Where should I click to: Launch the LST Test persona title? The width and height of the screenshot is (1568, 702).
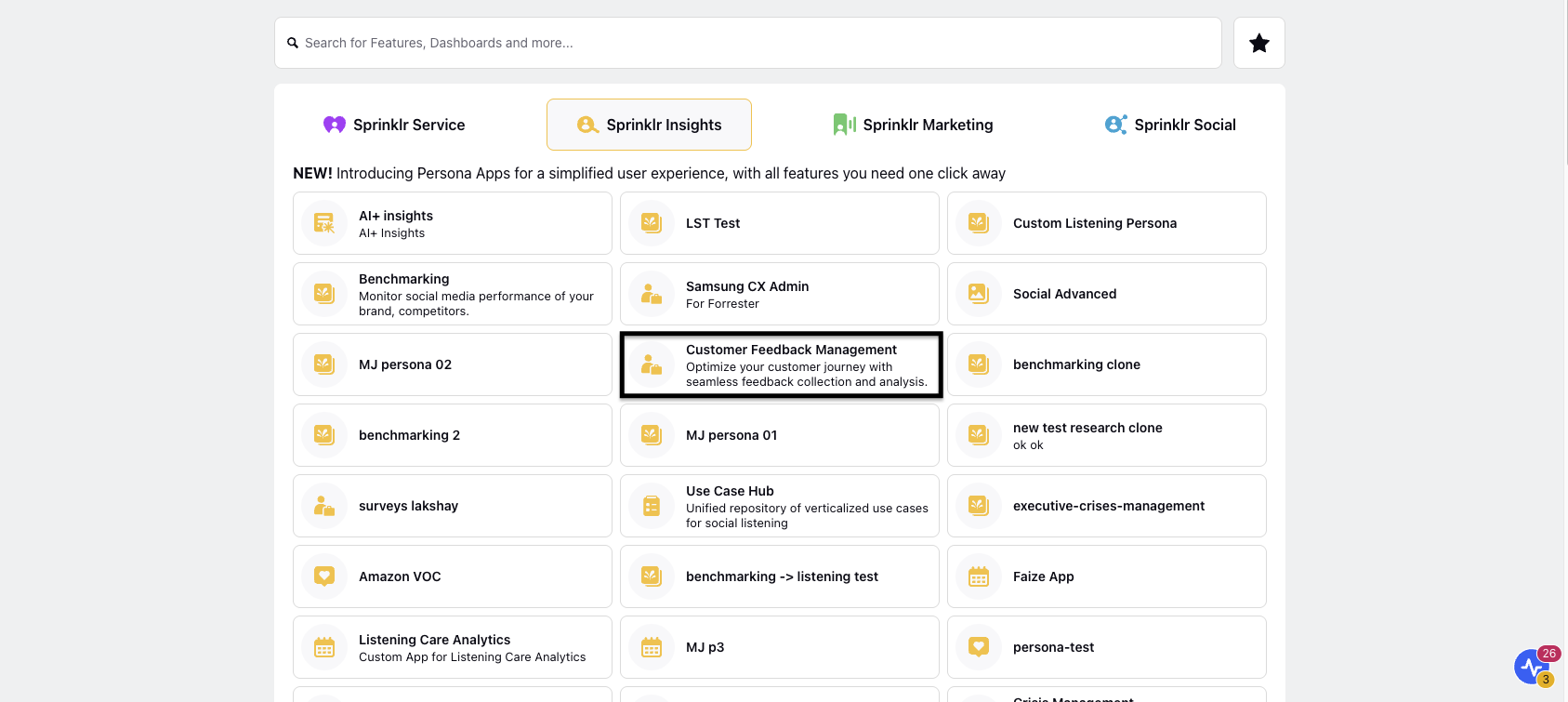coord(713,223)
